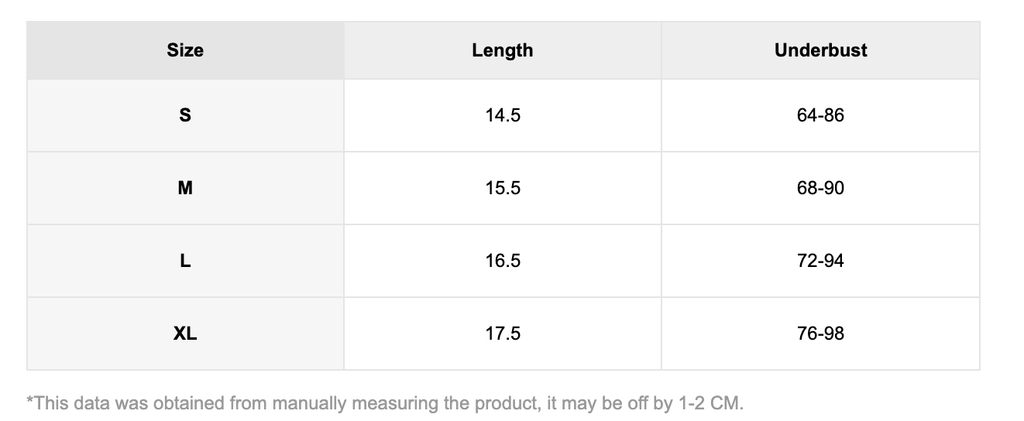1024x421 pixels.
Task: Click the 17.5 length value
Action: (502, 334)
